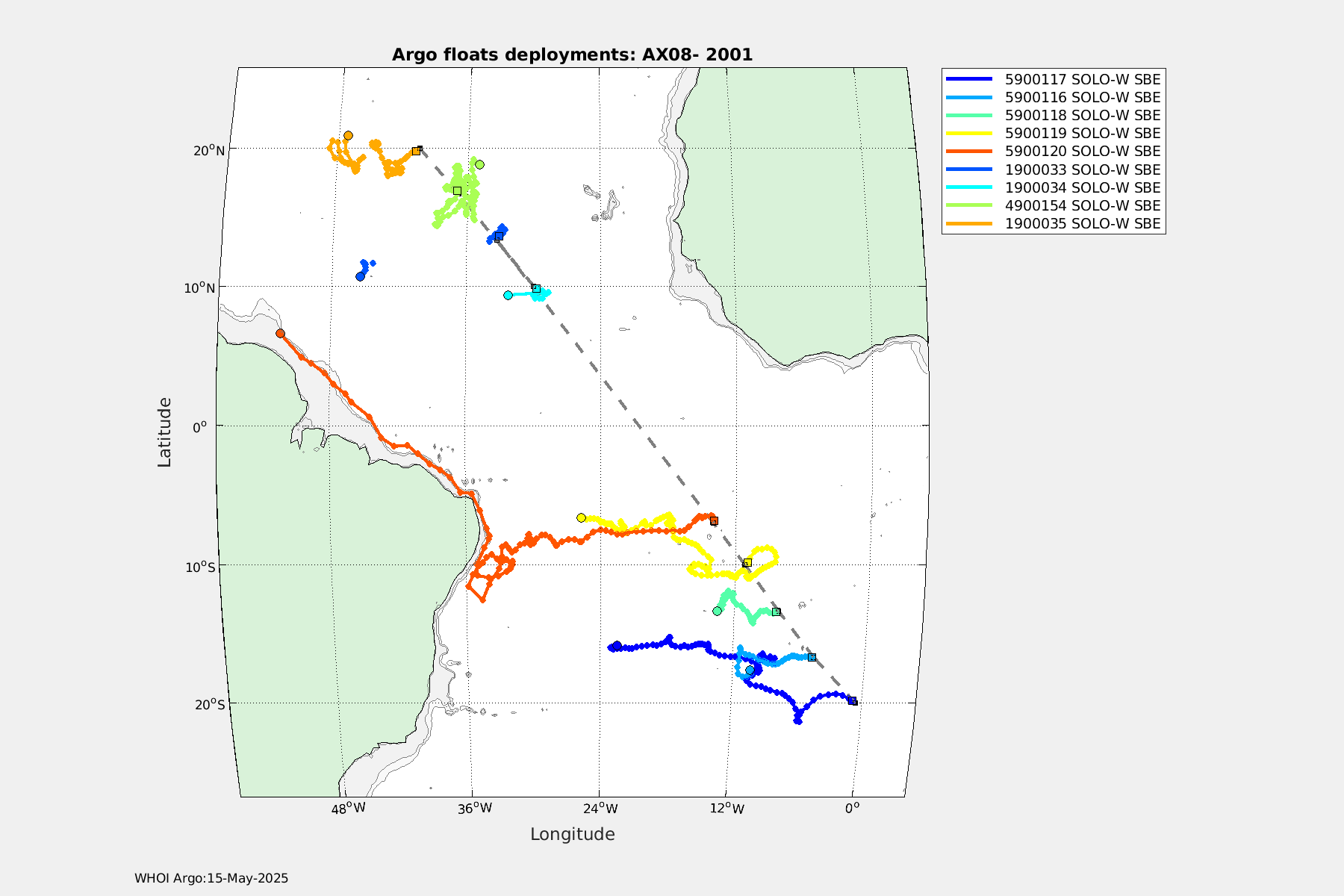
Task: Click the blue square deployment marker at 20°S 0°
Action: 852,700
